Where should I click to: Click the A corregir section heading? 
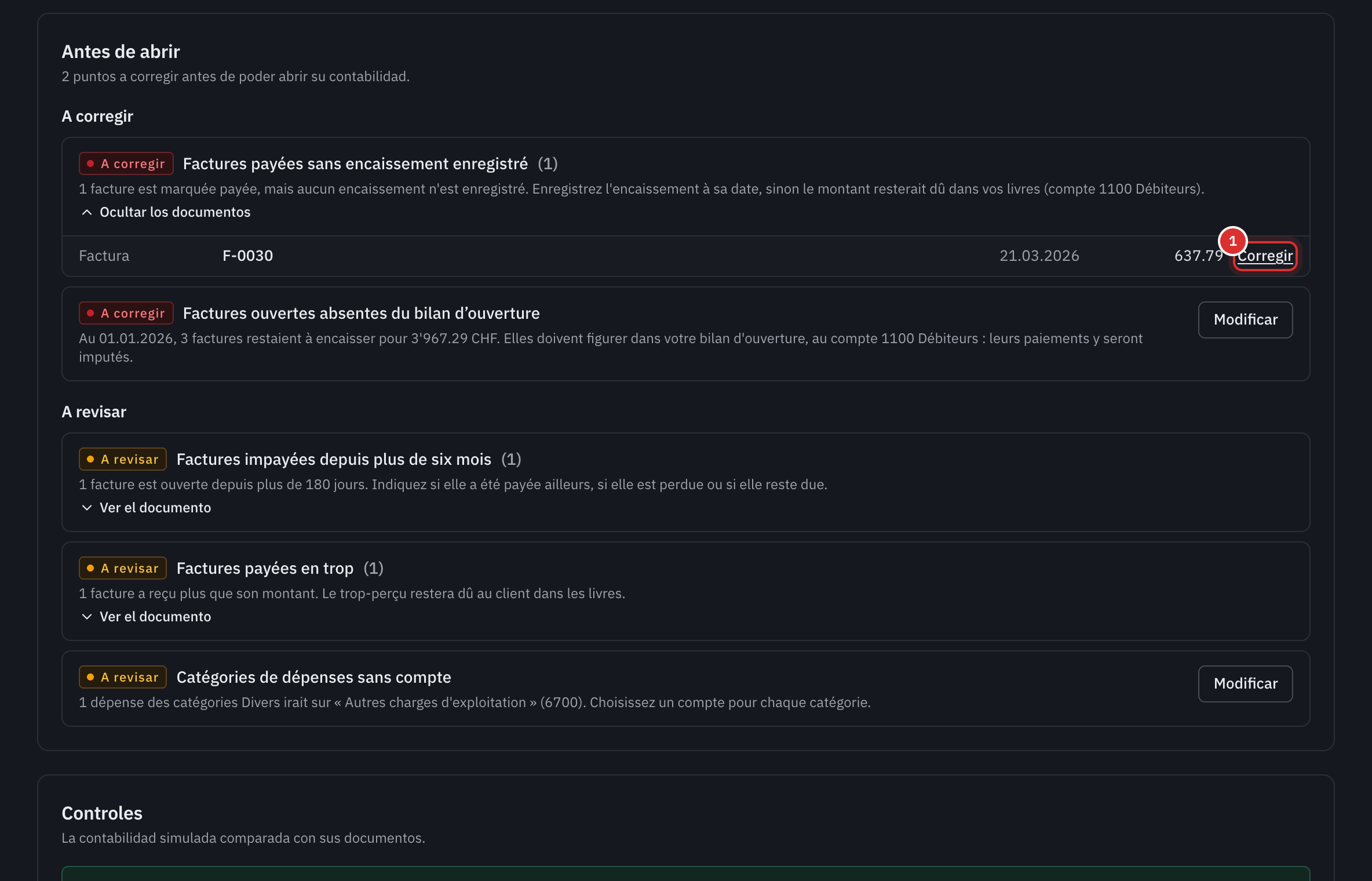[97, 117]
